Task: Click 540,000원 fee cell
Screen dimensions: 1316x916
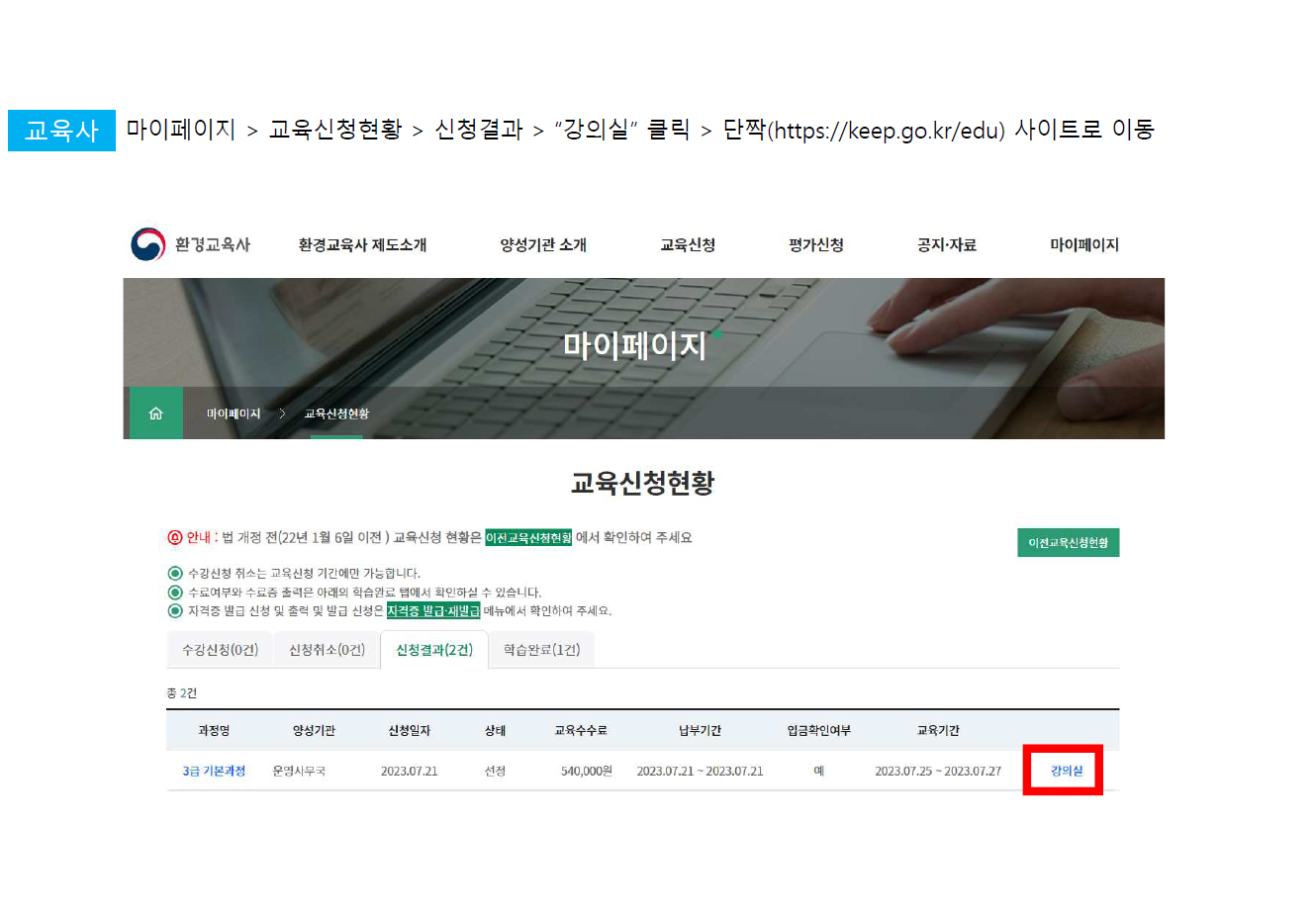Action: (x=587, y=771)
